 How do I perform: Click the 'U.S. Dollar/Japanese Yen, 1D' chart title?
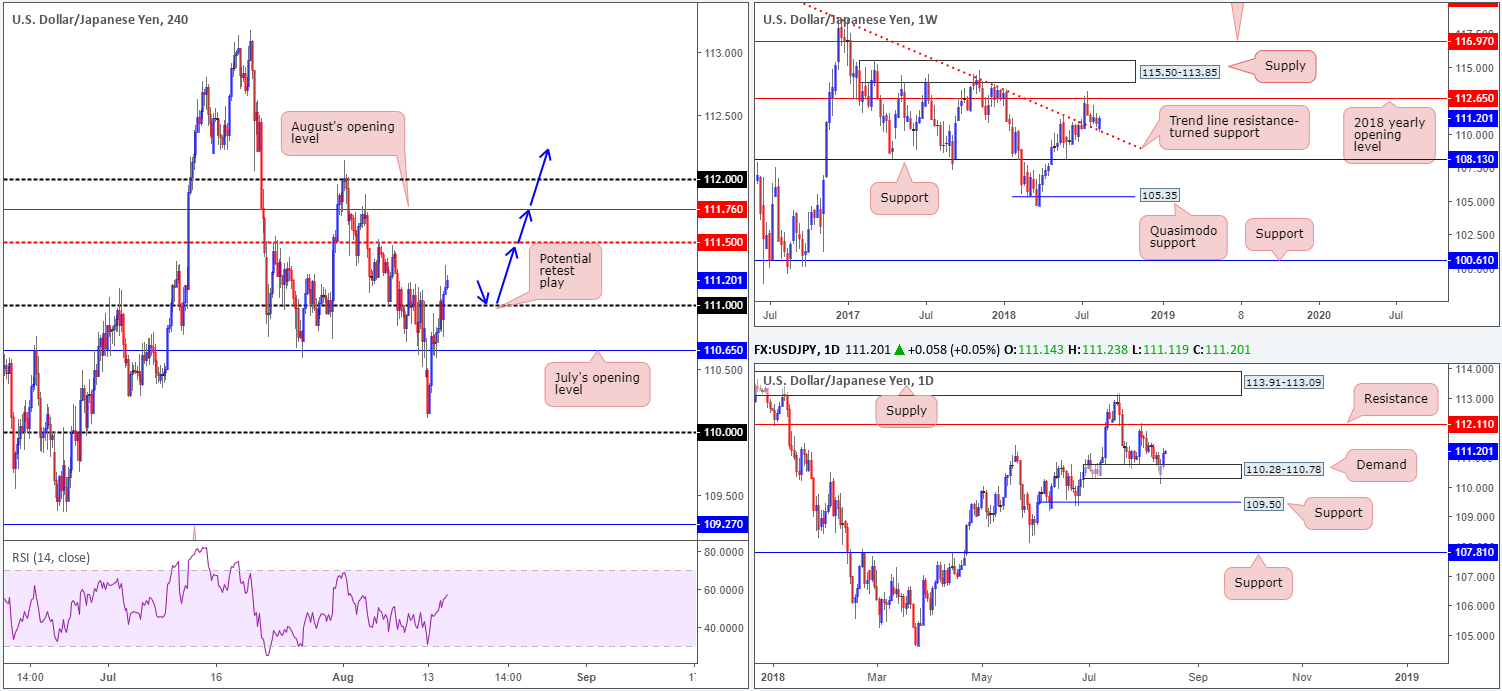click(x=849, y=380)
